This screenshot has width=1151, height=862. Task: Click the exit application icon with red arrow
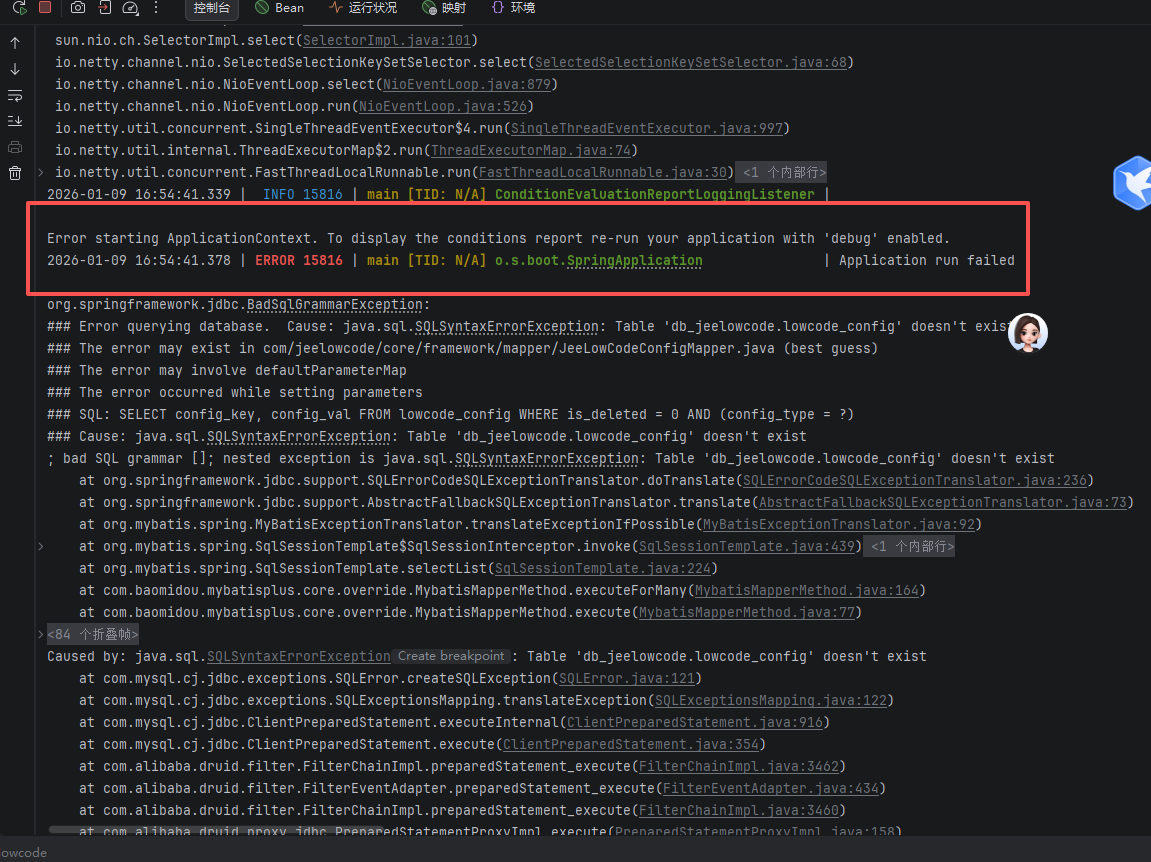105,8
